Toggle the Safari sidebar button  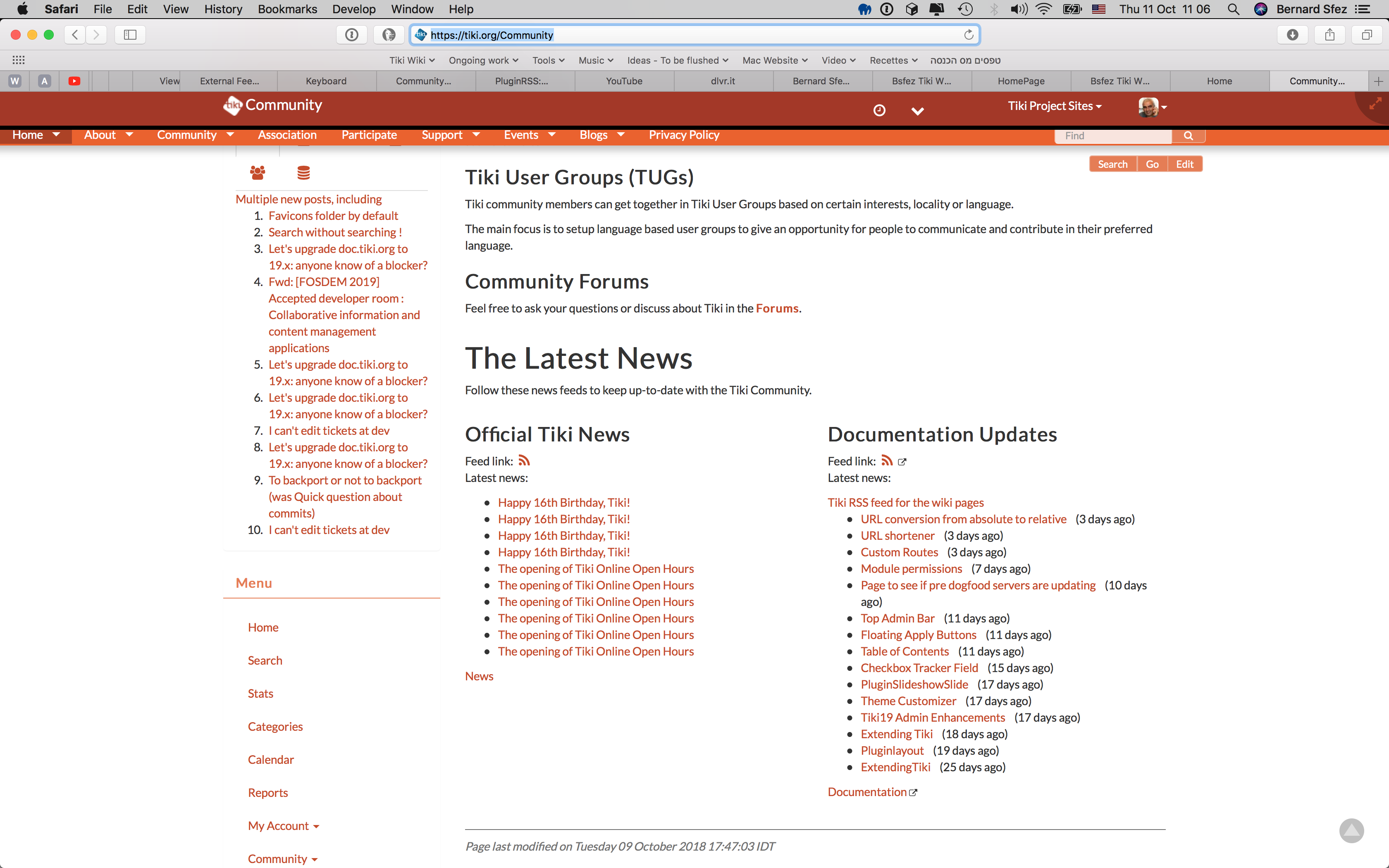130,34
